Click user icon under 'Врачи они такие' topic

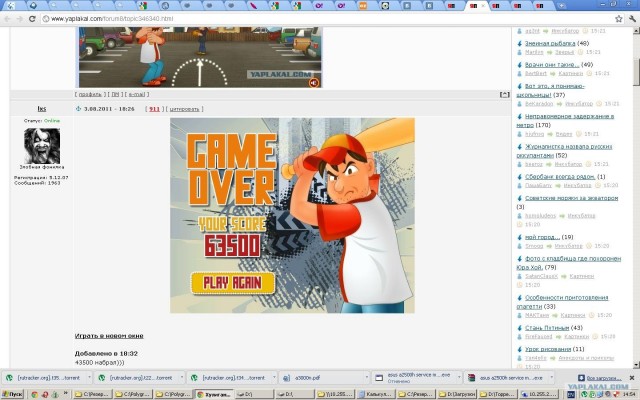520,73
